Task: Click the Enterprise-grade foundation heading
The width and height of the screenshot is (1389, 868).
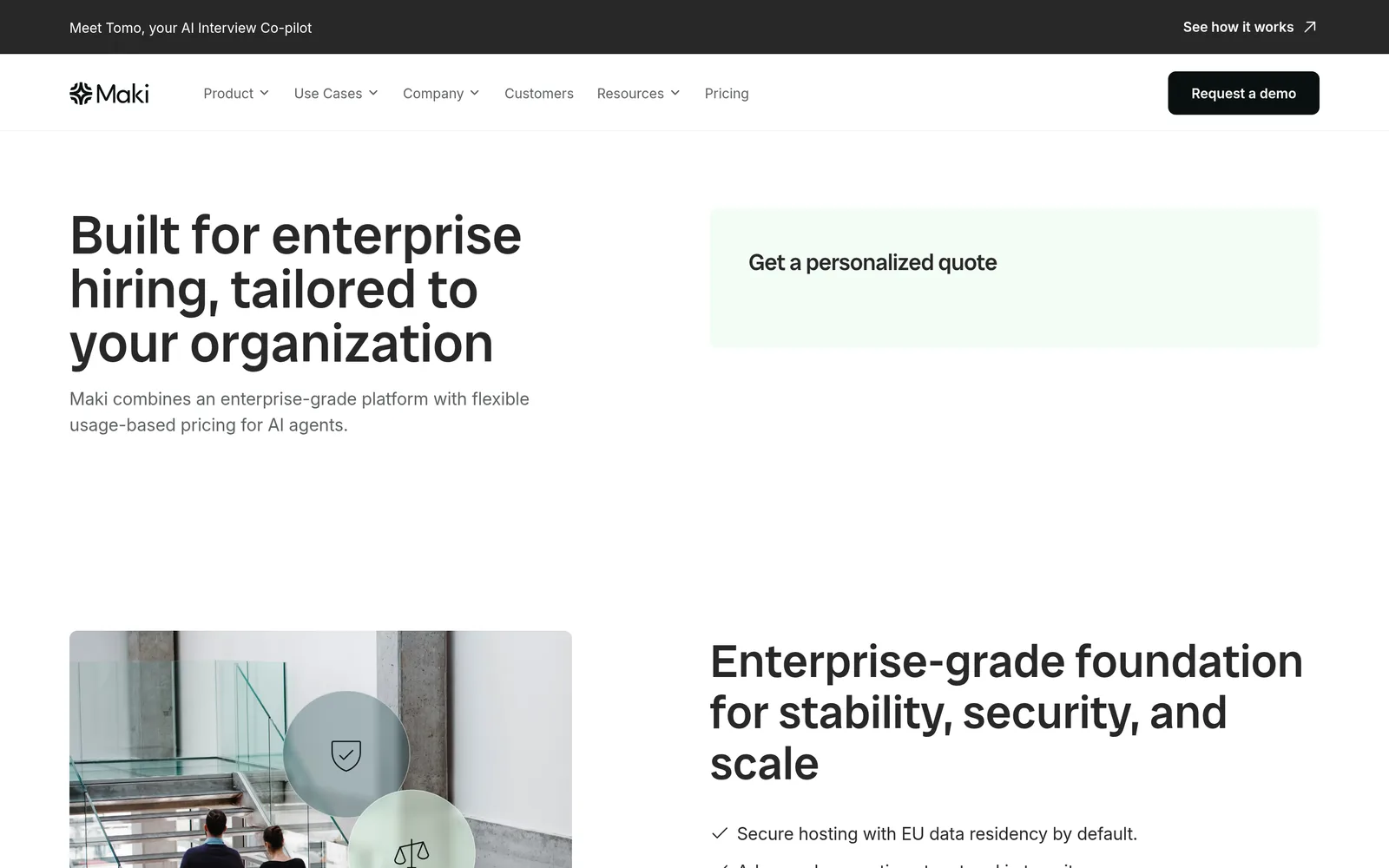Action: pos(1006,713)
